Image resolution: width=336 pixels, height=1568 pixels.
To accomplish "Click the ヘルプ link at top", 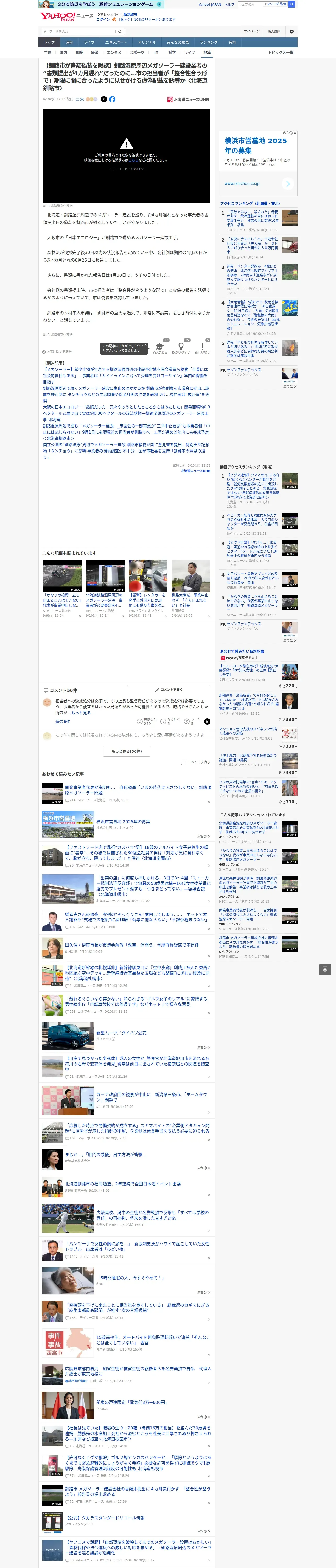I will [229, 4].
